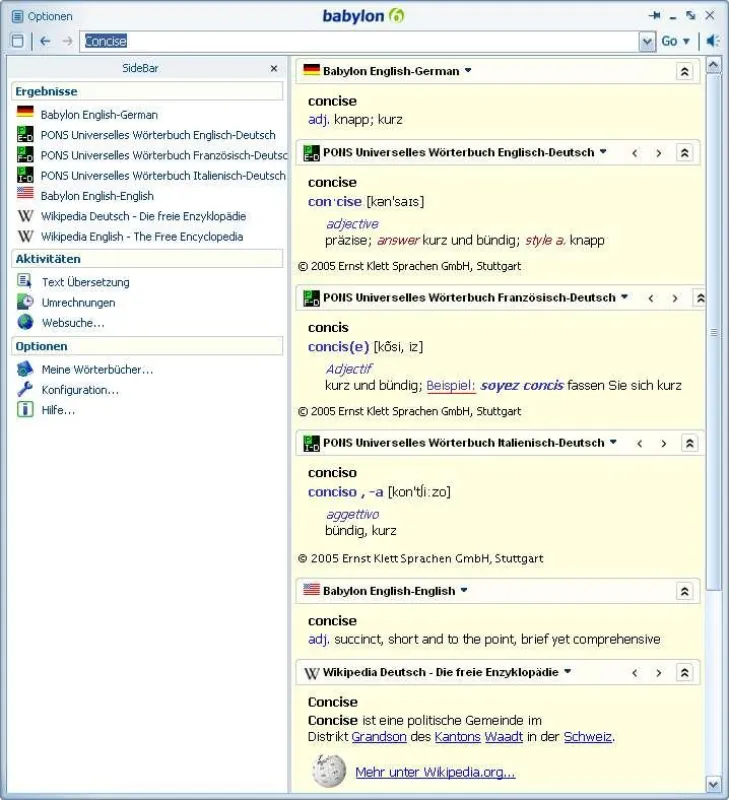729x800 pixels.
Task: Click the Meine Wörterbücher books icon
Action: 25,368
